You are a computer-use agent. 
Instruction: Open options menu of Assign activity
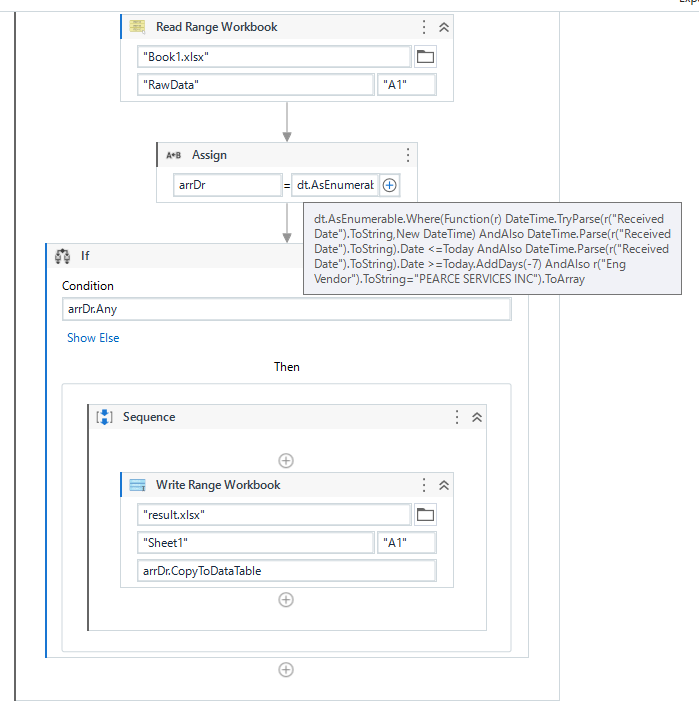408,155
